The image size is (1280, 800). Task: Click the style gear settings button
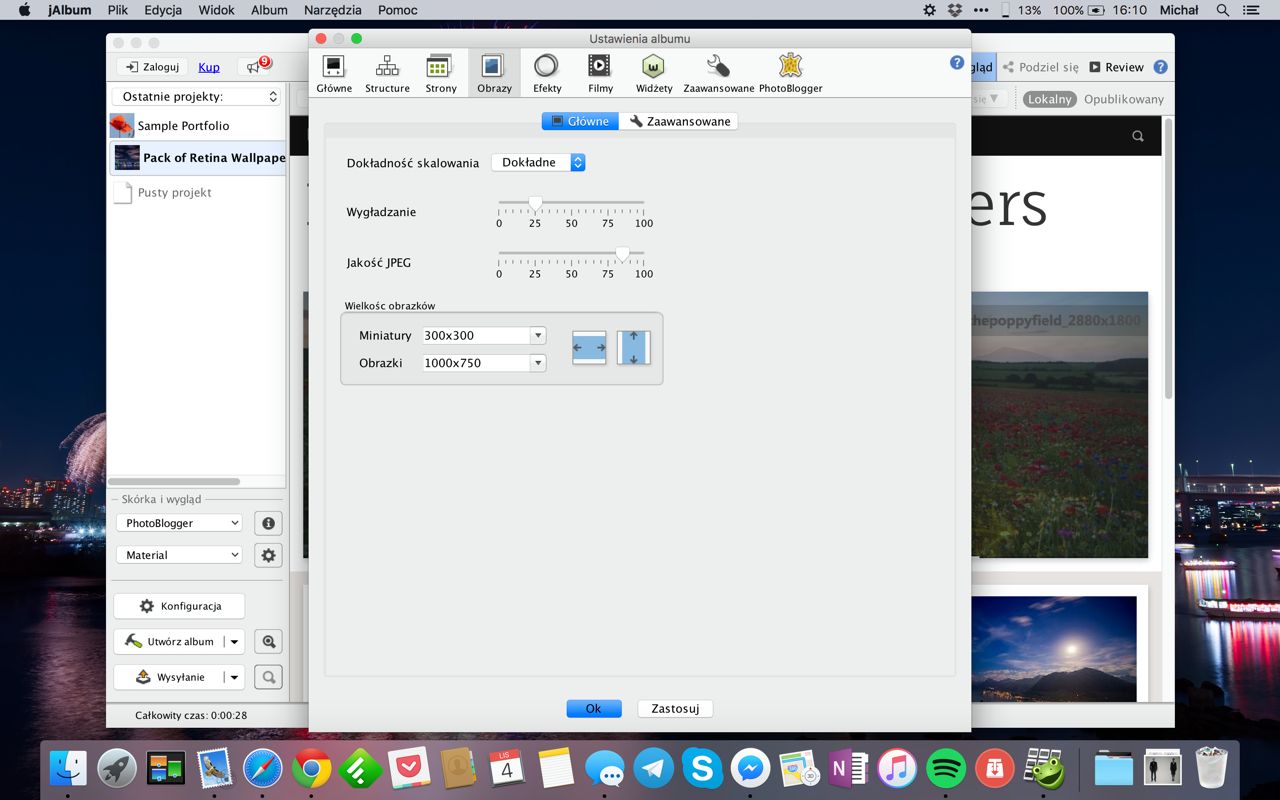point(268,555)
